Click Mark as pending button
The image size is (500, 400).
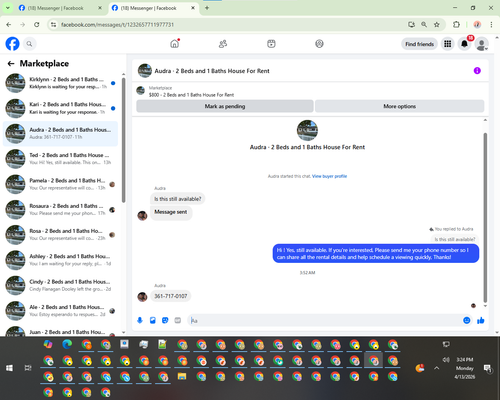click(x=225, y=106)
